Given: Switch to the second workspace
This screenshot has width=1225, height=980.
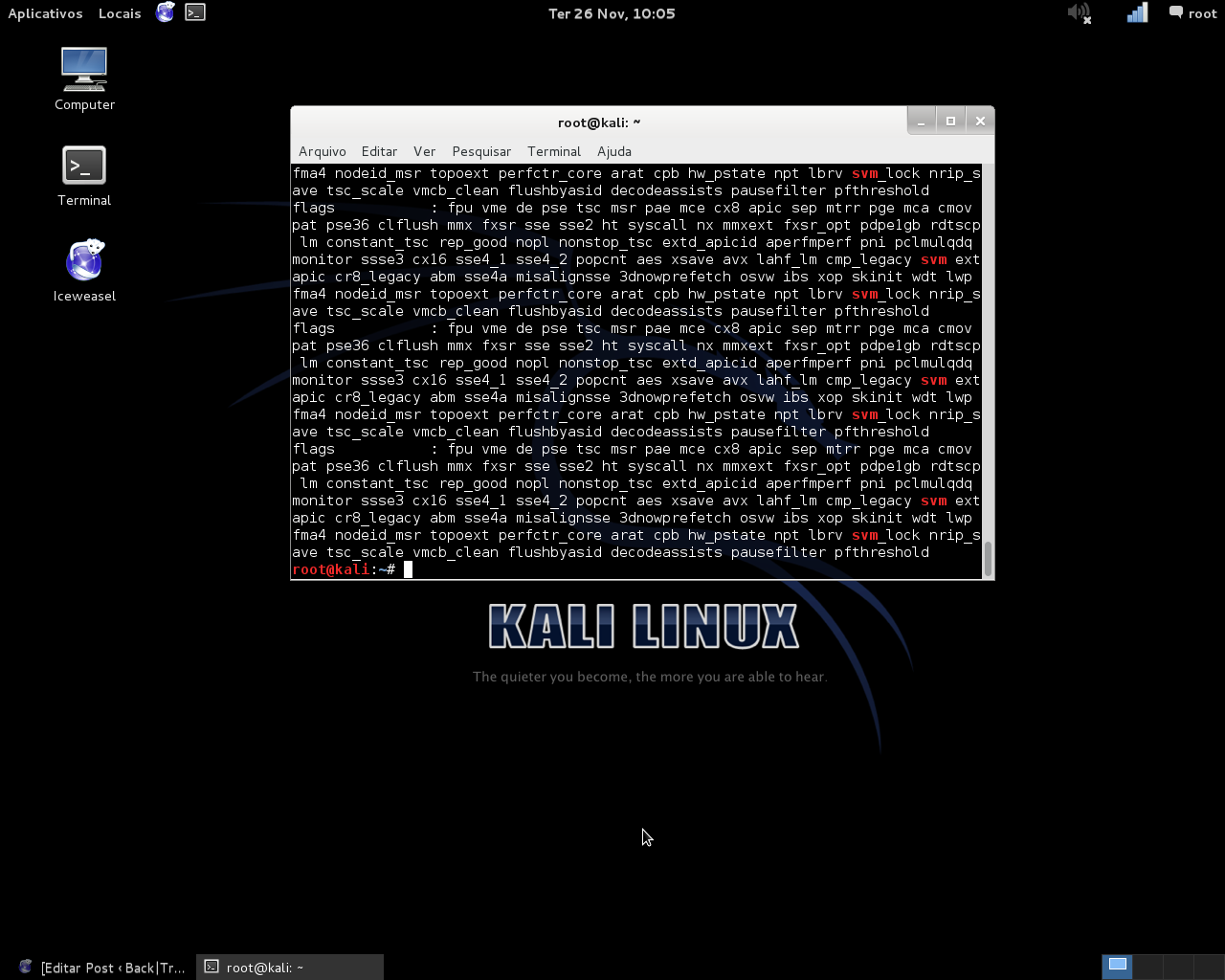Looking at the screenshot, I should pyautogui.click(x=1147, y=967).
